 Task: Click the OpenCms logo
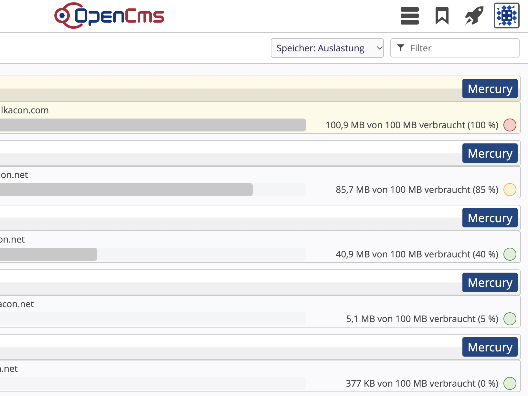(x=109, y=15)
